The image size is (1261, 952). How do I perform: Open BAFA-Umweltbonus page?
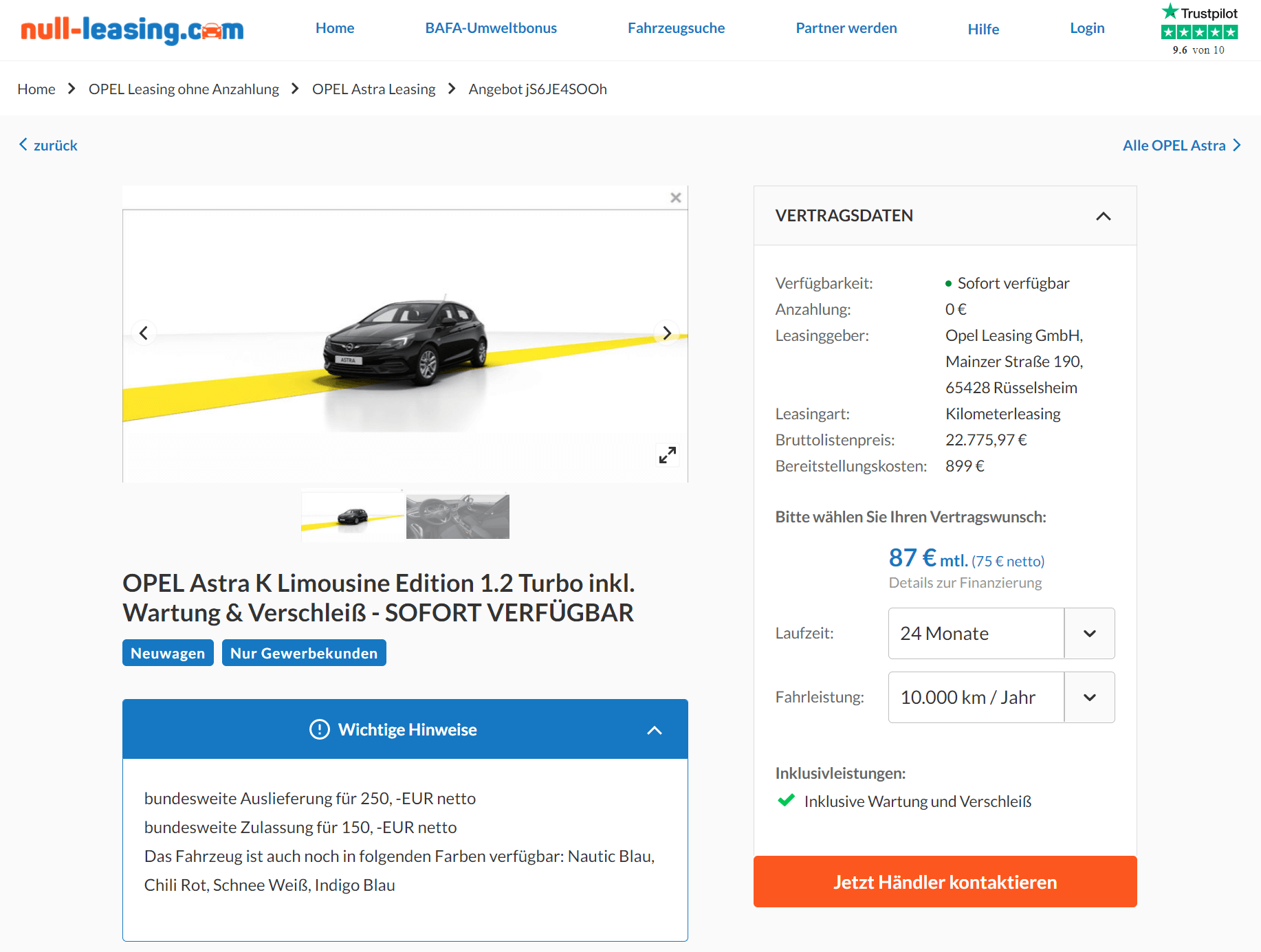pos(491,28)
